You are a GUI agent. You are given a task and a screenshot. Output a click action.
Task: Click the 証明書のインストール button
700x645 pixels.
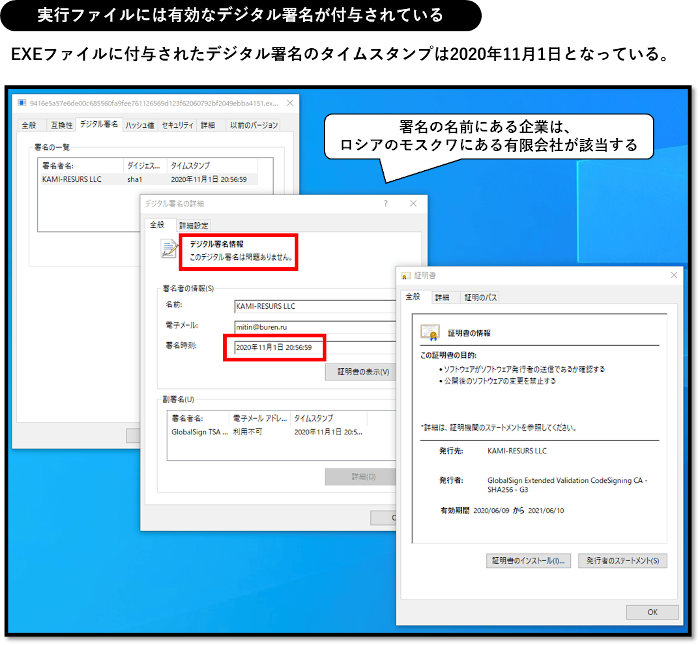[528, 560]
